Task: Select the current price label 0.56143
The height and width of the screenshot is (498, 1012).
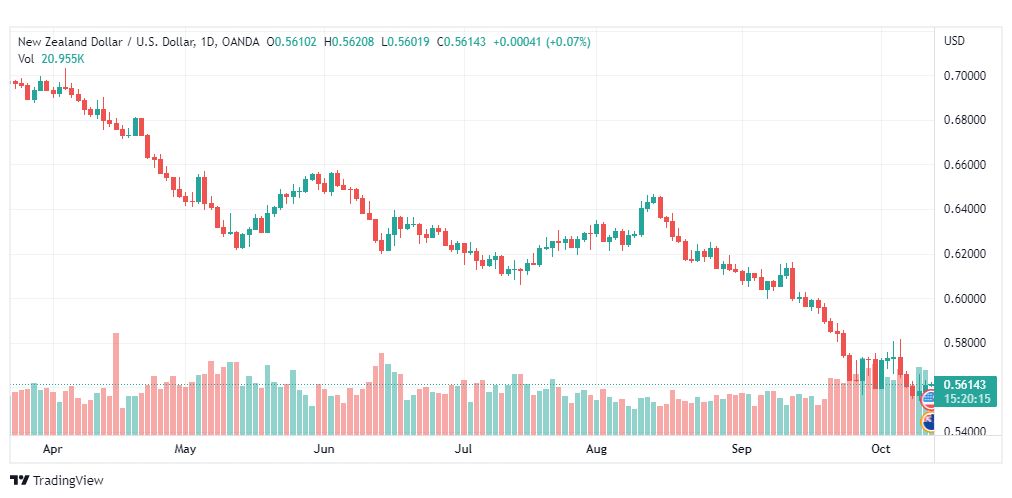Action: click(965, 385)
